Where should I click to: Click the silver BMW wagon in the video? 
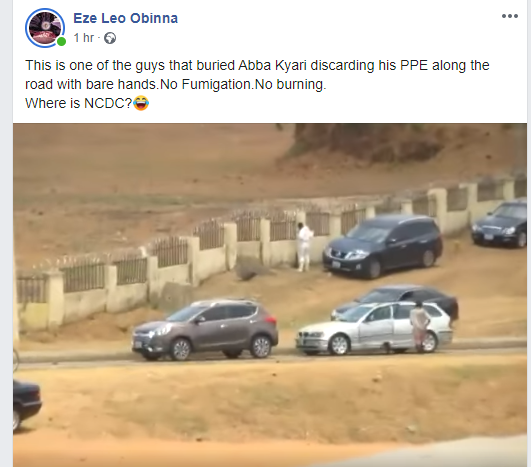coord(374,328)
